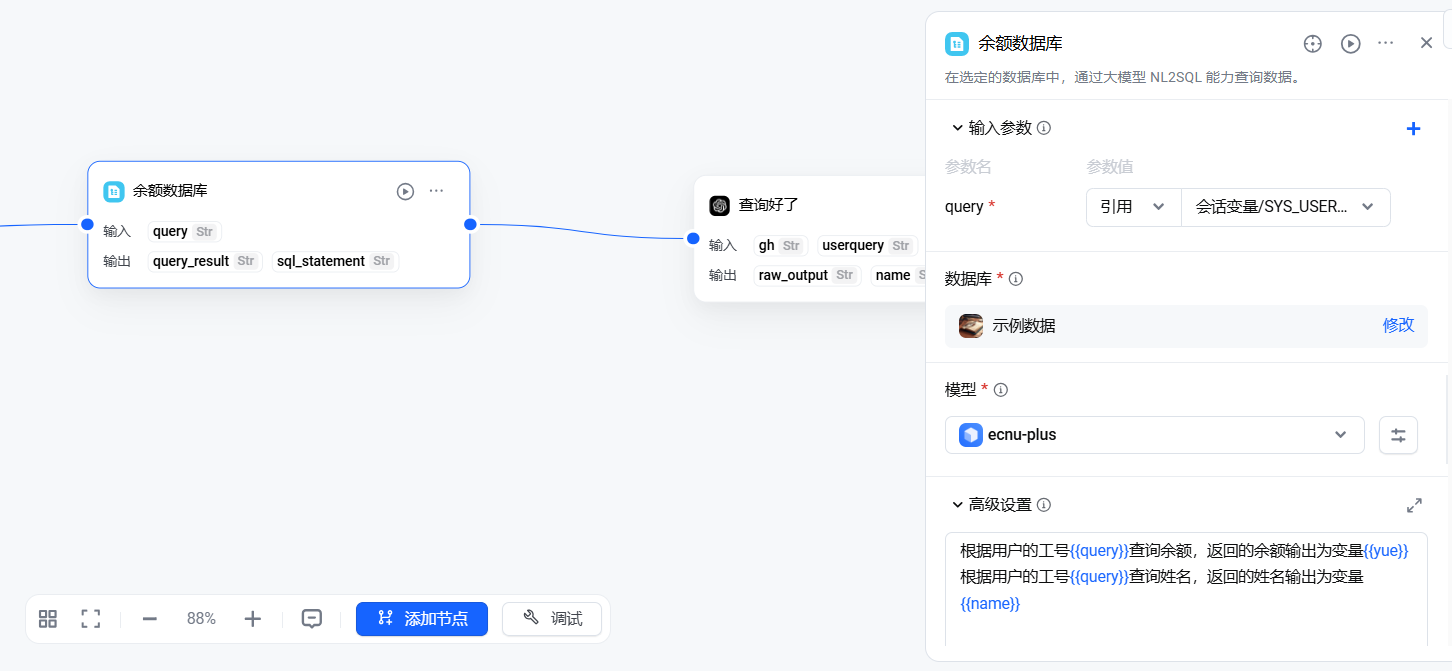Collapse the 输入参数 section
The image size is (1452, 671).
pyautogui.click(x=958, y=128)
